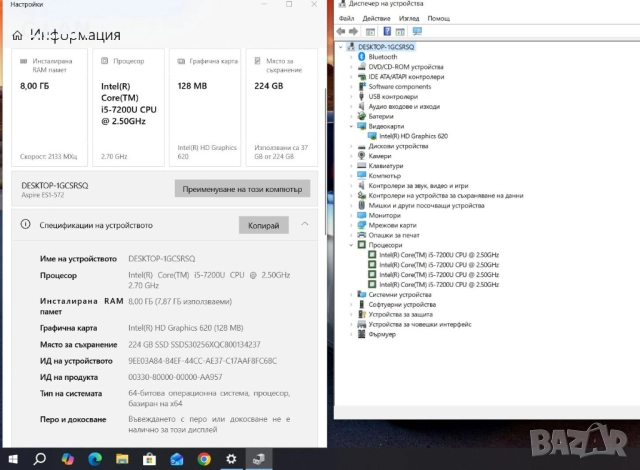Image resolution: width=640 pixels, height=470 pixels.
Task: Expand the Bluetooth node
Action: coord(351,57)
